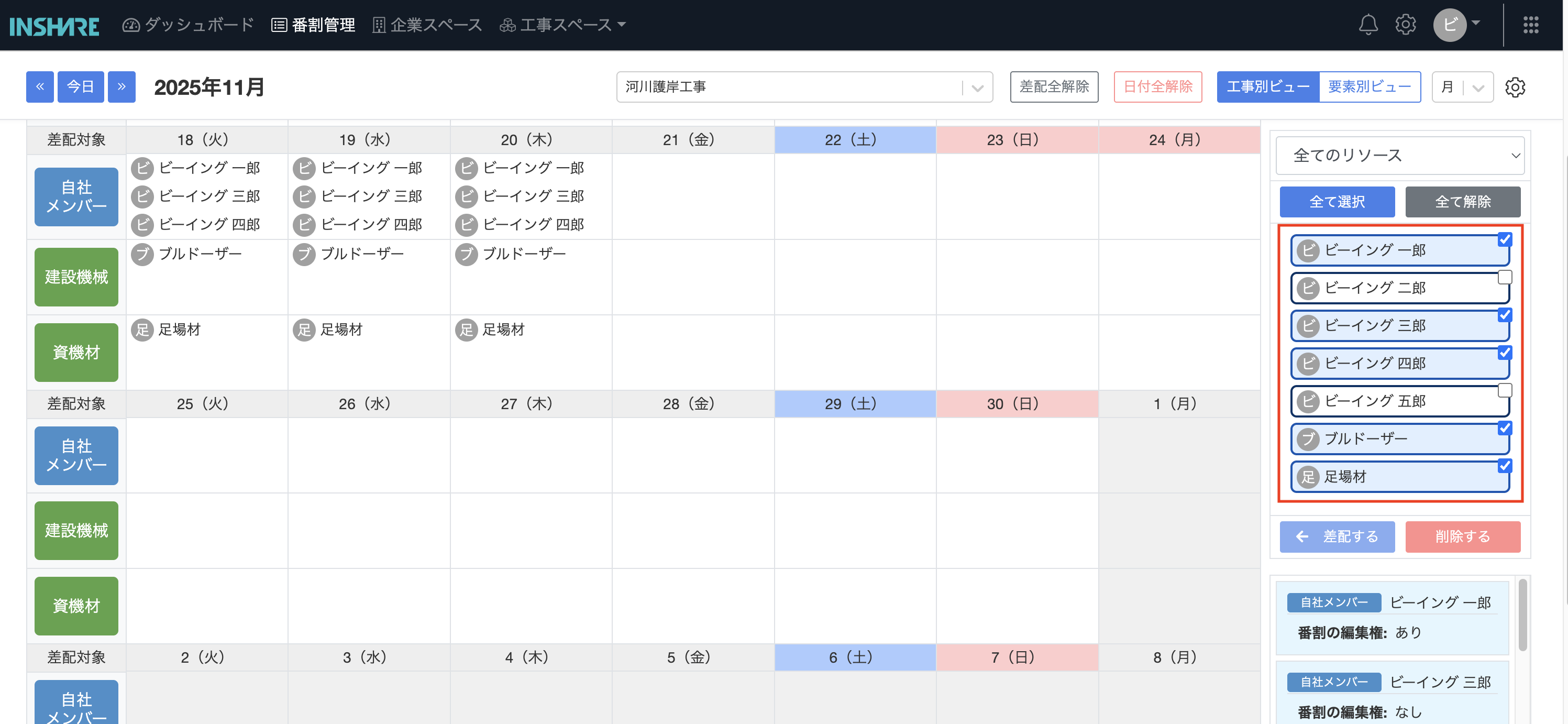1568x724 pixels.
Task: Uncheck 足場材 resource checkbox
Action: (x=1505, y=466)
